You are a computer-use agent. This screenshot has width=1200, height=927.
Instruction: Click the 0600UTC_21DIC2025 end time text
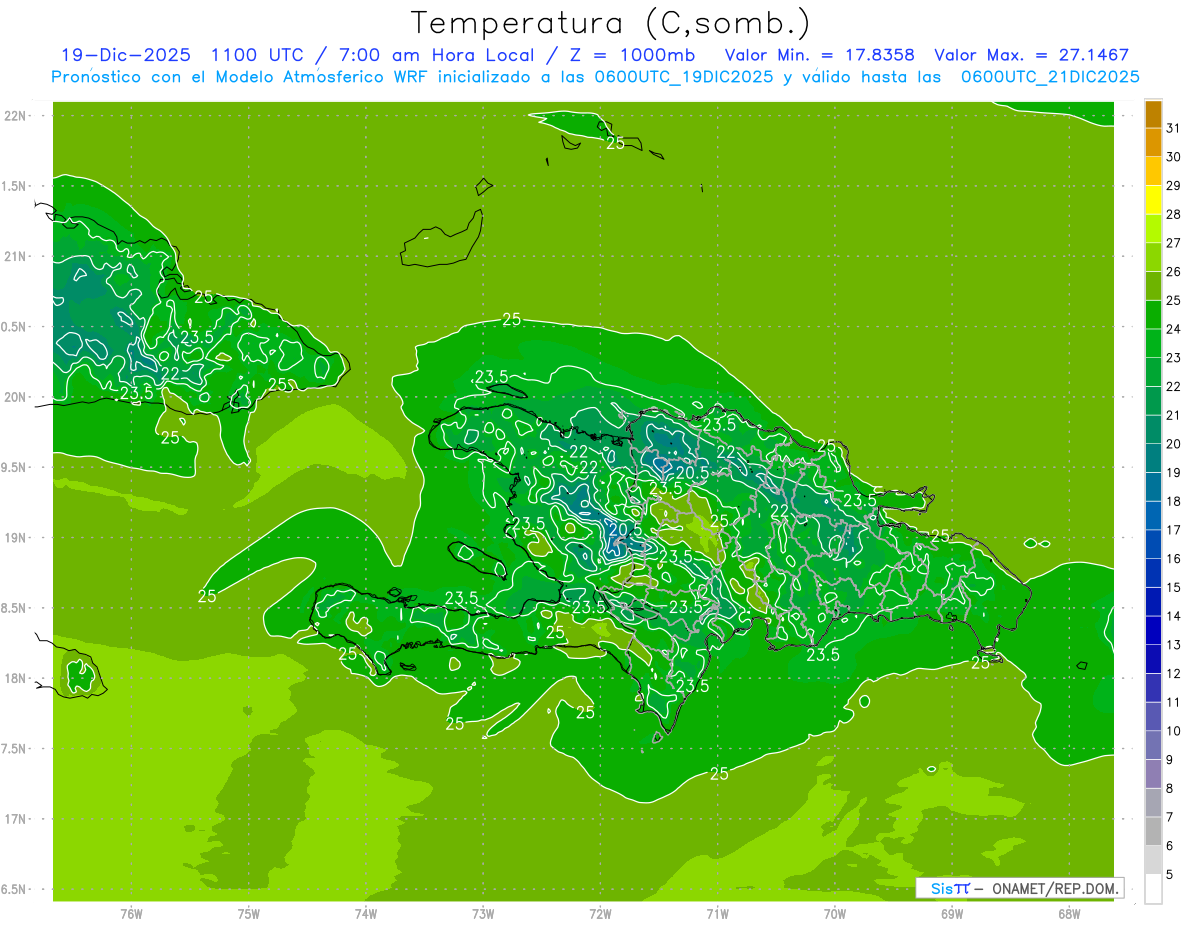(1050, 77)
